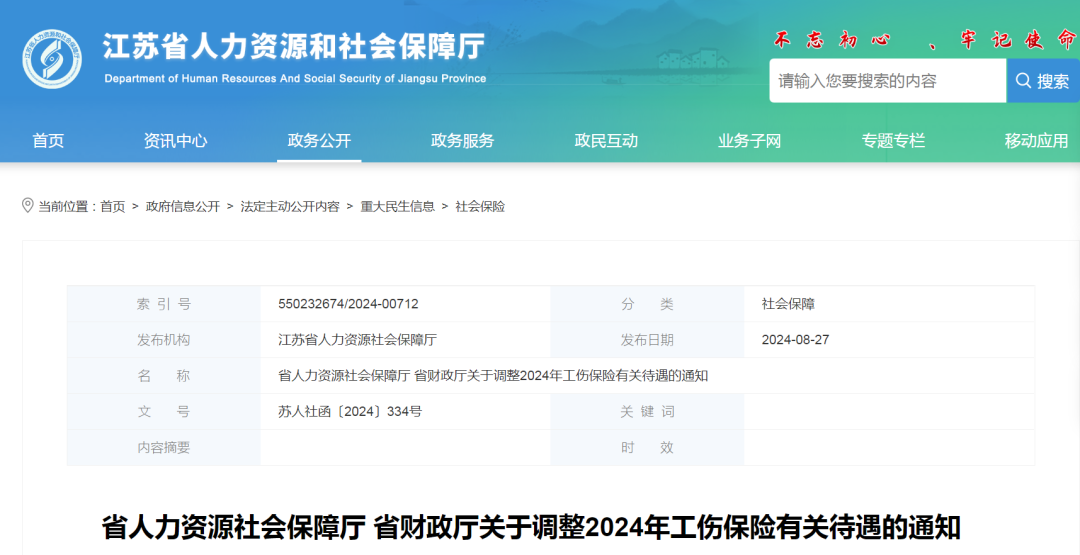Click the 社会保险 breadcrumb link

(480, 207)
